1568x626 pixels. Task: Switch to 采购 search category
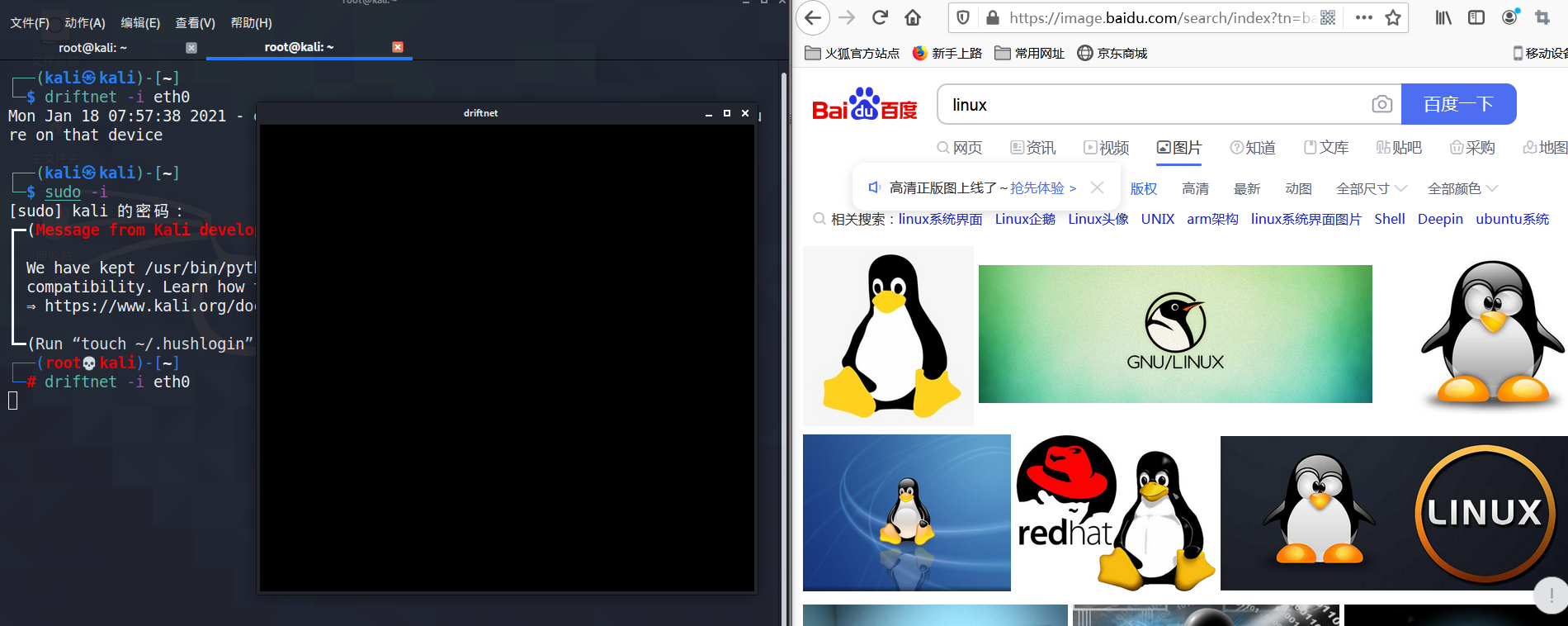pos(1472,148)
